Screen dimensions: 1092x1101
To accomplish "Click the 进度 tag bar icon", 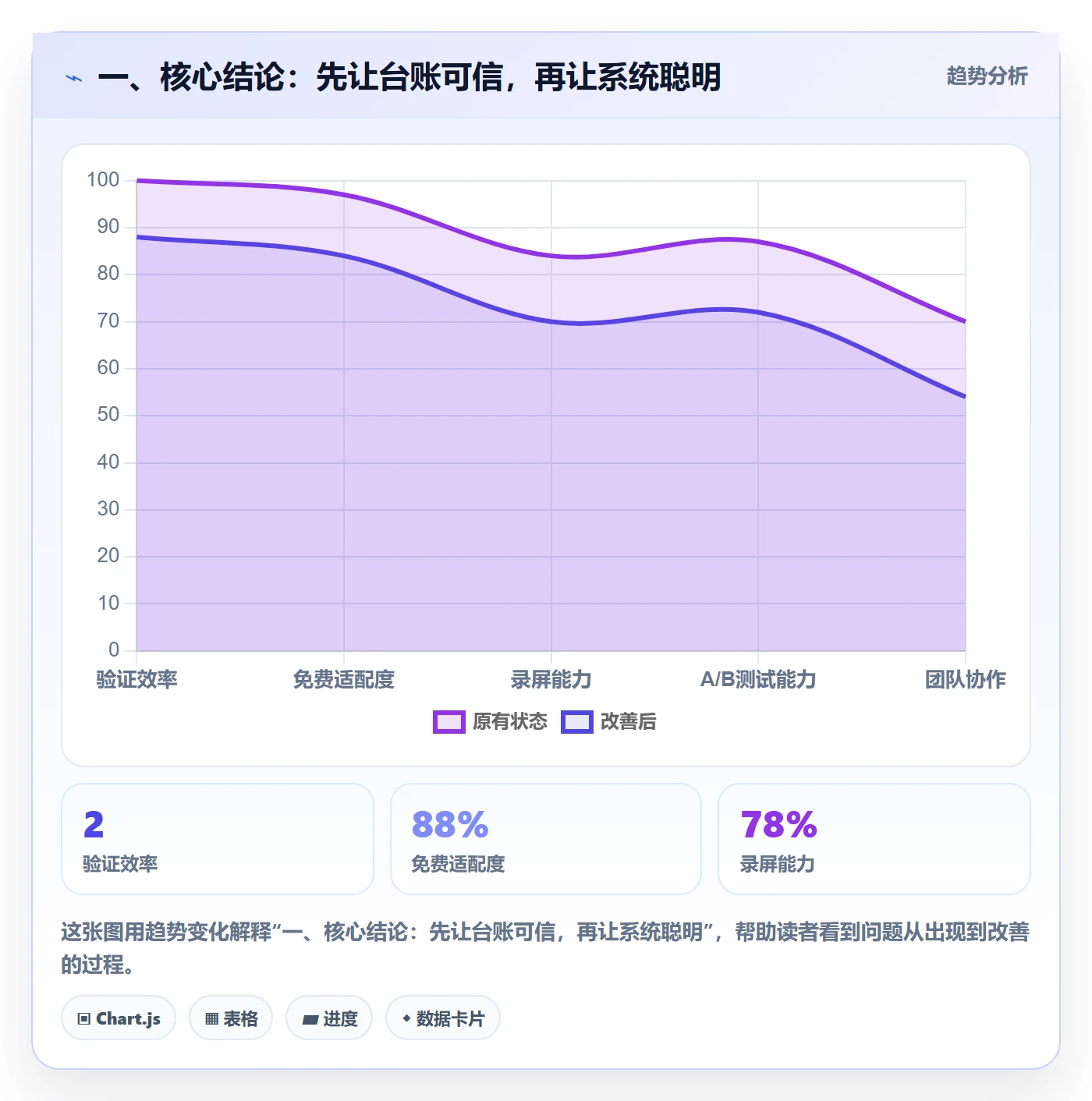I will pyautogui.click(x=310, y=1020).
